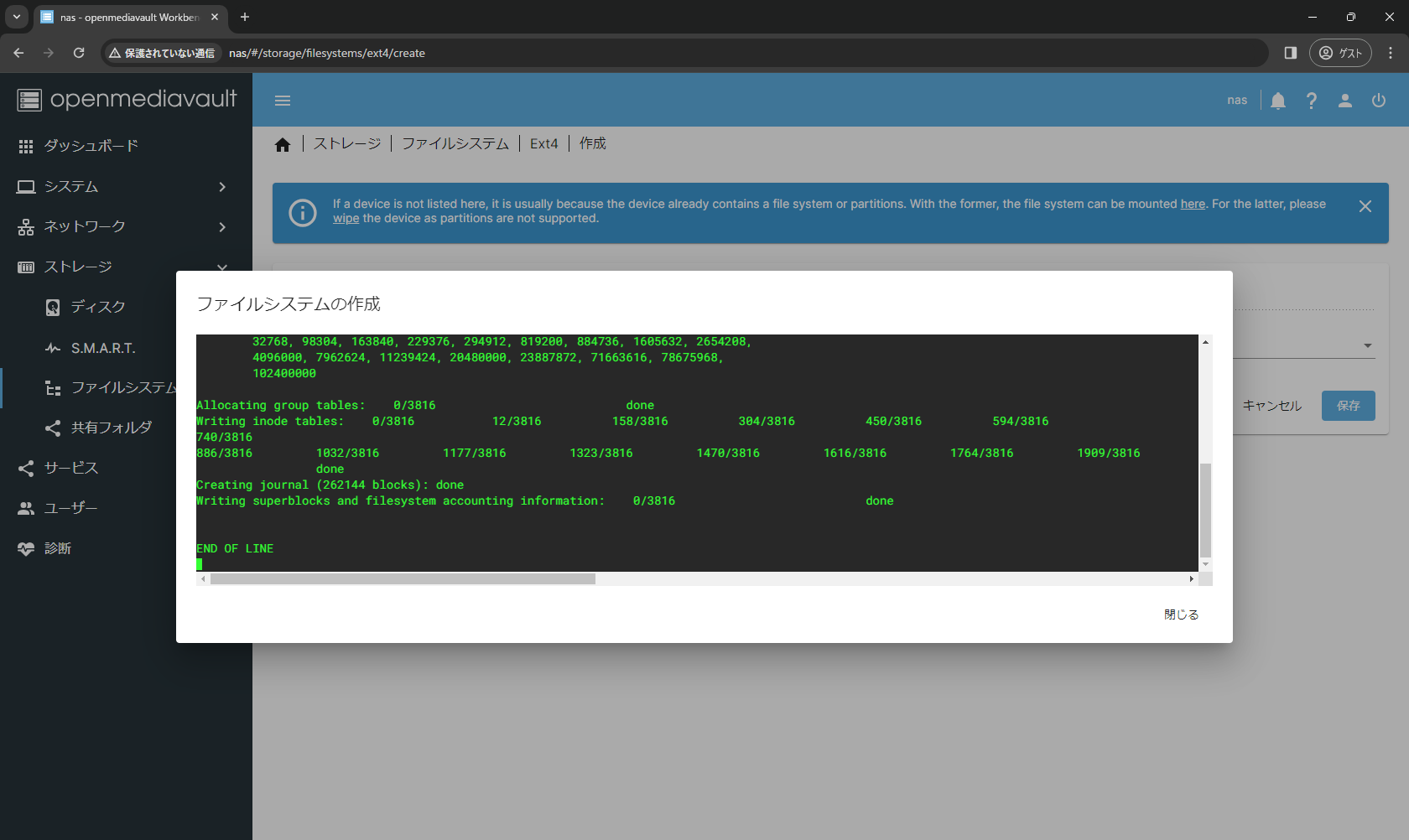Open the user account icon
This screenshot has width=1409, height=840.
(x=1344, y=101)
